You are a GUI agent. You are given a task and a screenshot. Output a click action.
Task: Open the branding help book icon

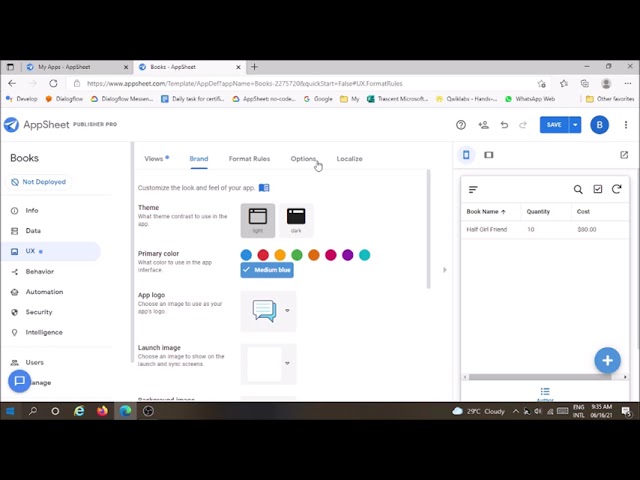point(264,188)
